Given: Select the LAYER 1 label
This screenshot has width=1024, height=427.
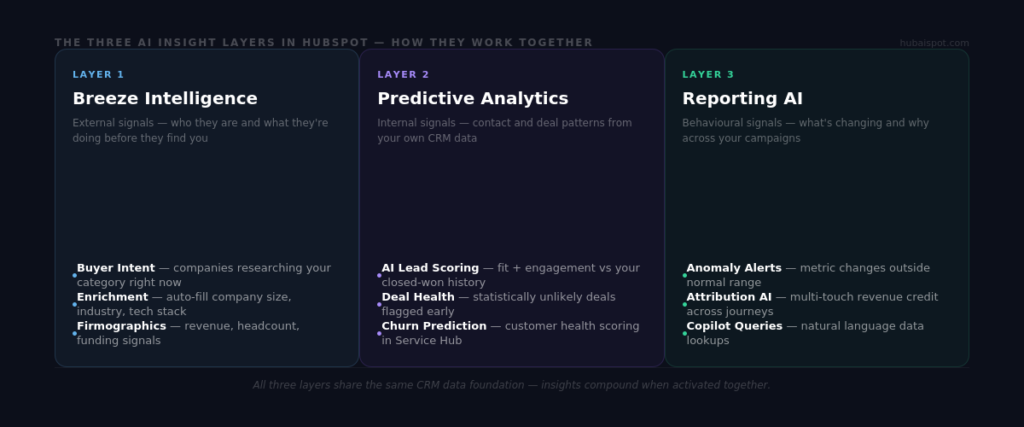Looking at the screenshot, I should tap(98, 74).
